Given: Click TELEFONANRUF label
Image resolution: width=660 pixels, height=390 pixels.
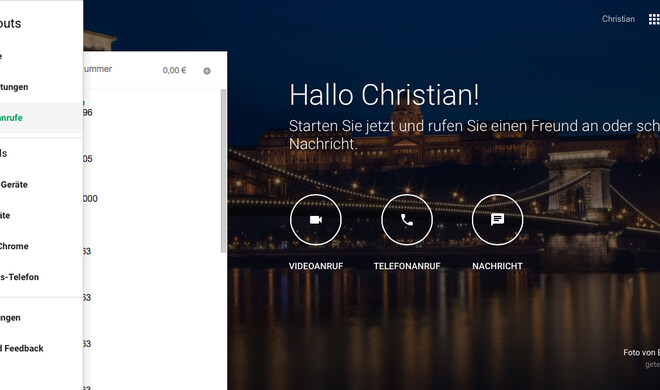Looking at the screenshot, I should point(407,266).
